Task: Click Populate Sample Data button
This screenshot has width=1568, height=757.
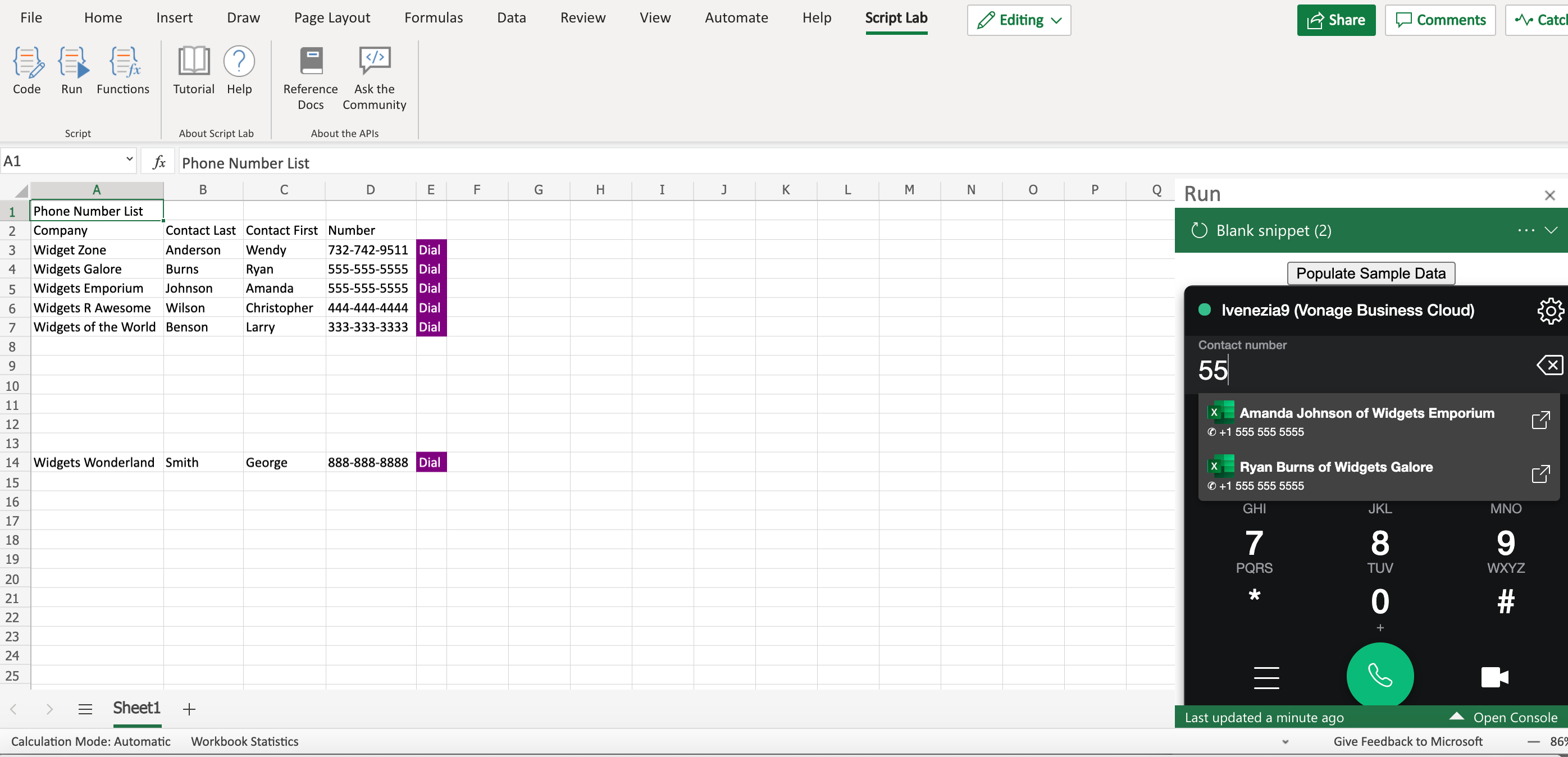Action: pyautogui.click(x=1371, y=273)
